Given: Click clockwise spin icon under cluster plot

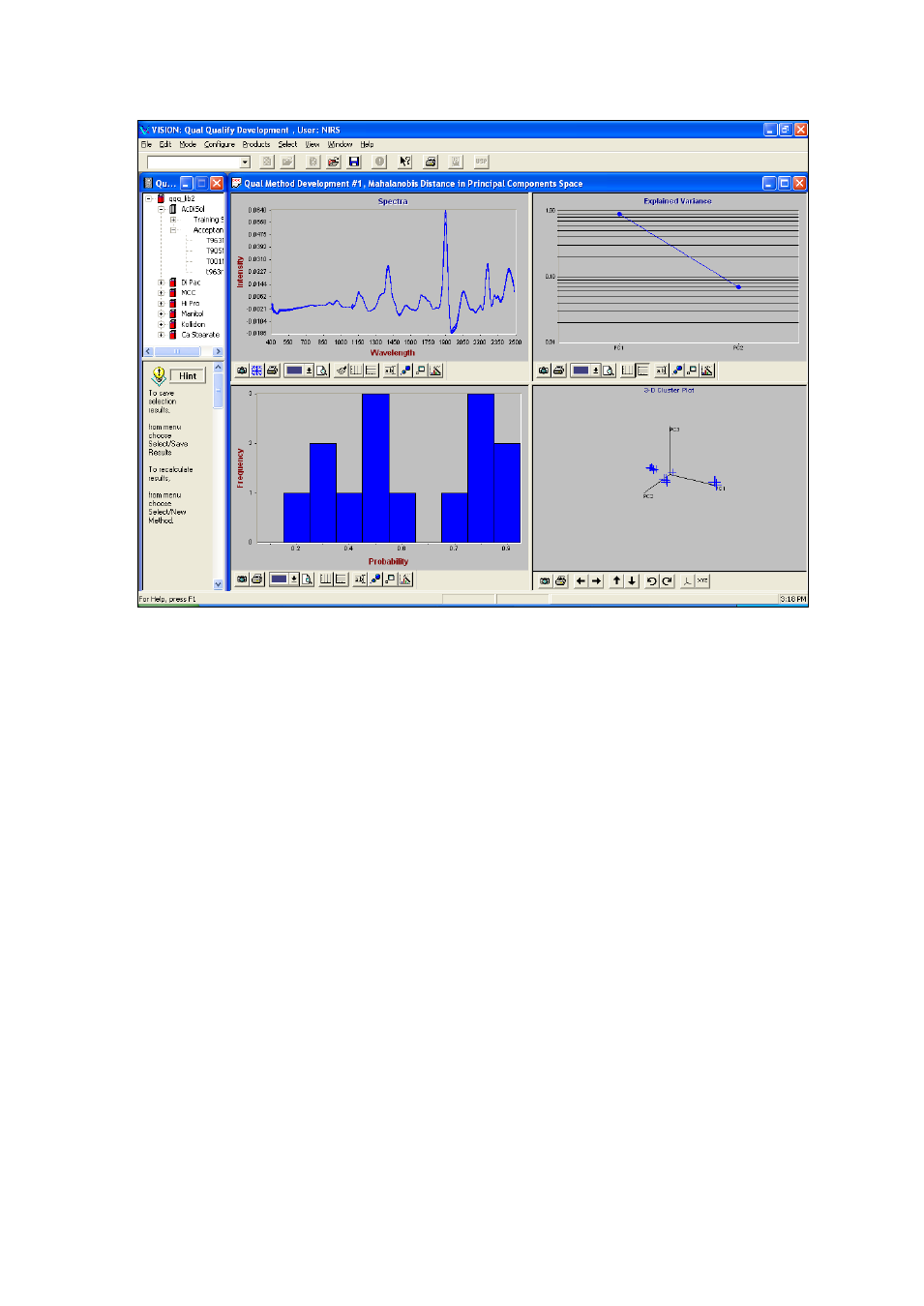Looking at the screenshot, I should [x=667, y=581].
